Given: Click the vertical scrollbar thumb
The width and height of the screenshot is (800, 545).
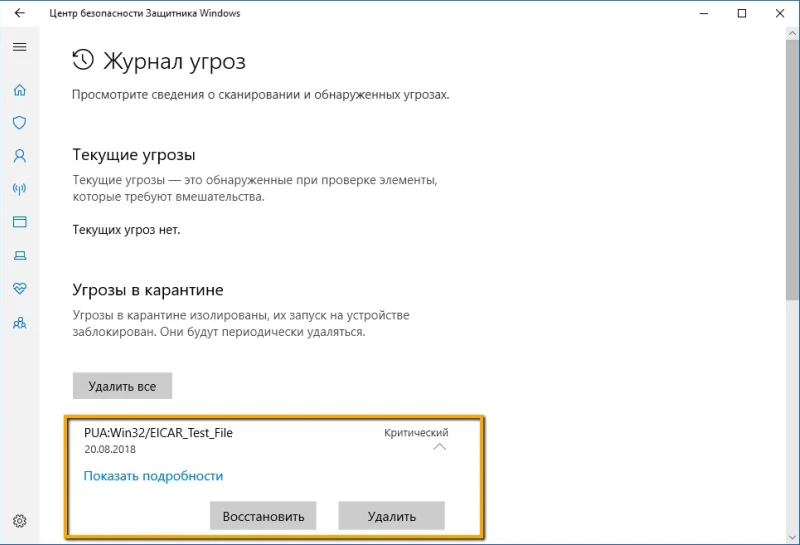Looking at the screenshot, I should 792,168.
